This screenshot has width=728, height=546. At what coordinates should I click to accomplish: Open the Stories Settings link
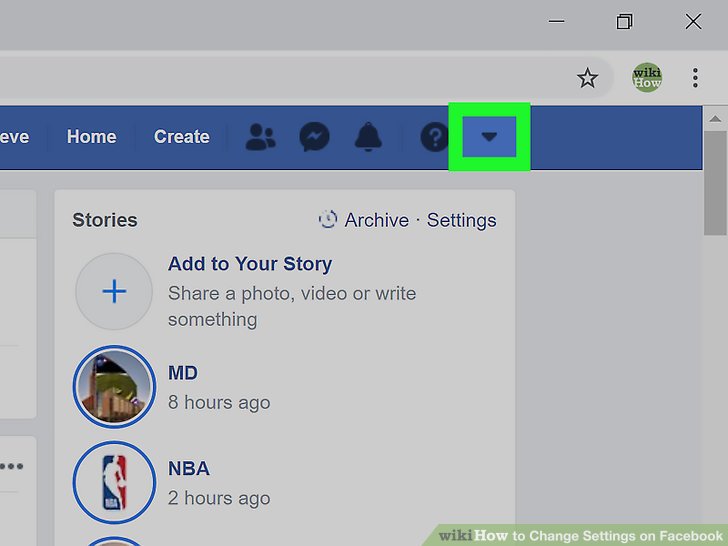coord(462,220)
